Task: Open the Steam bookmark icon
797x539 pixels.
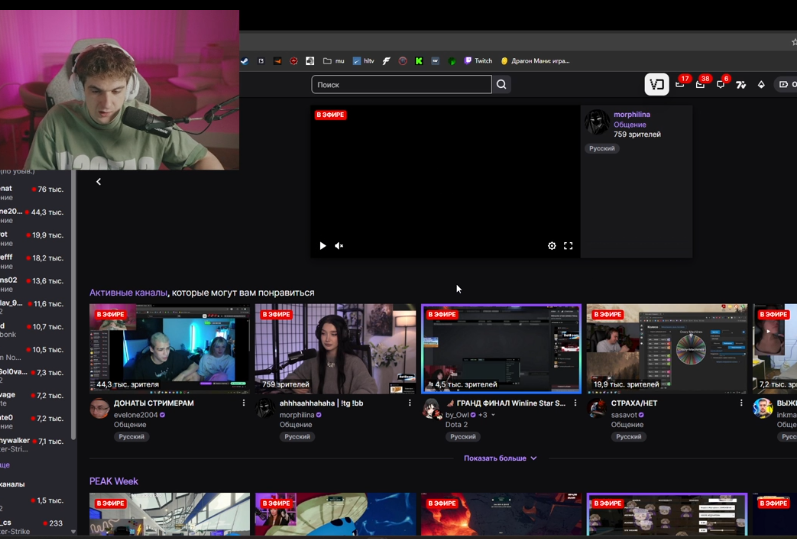Action: (x=244, y=61)
